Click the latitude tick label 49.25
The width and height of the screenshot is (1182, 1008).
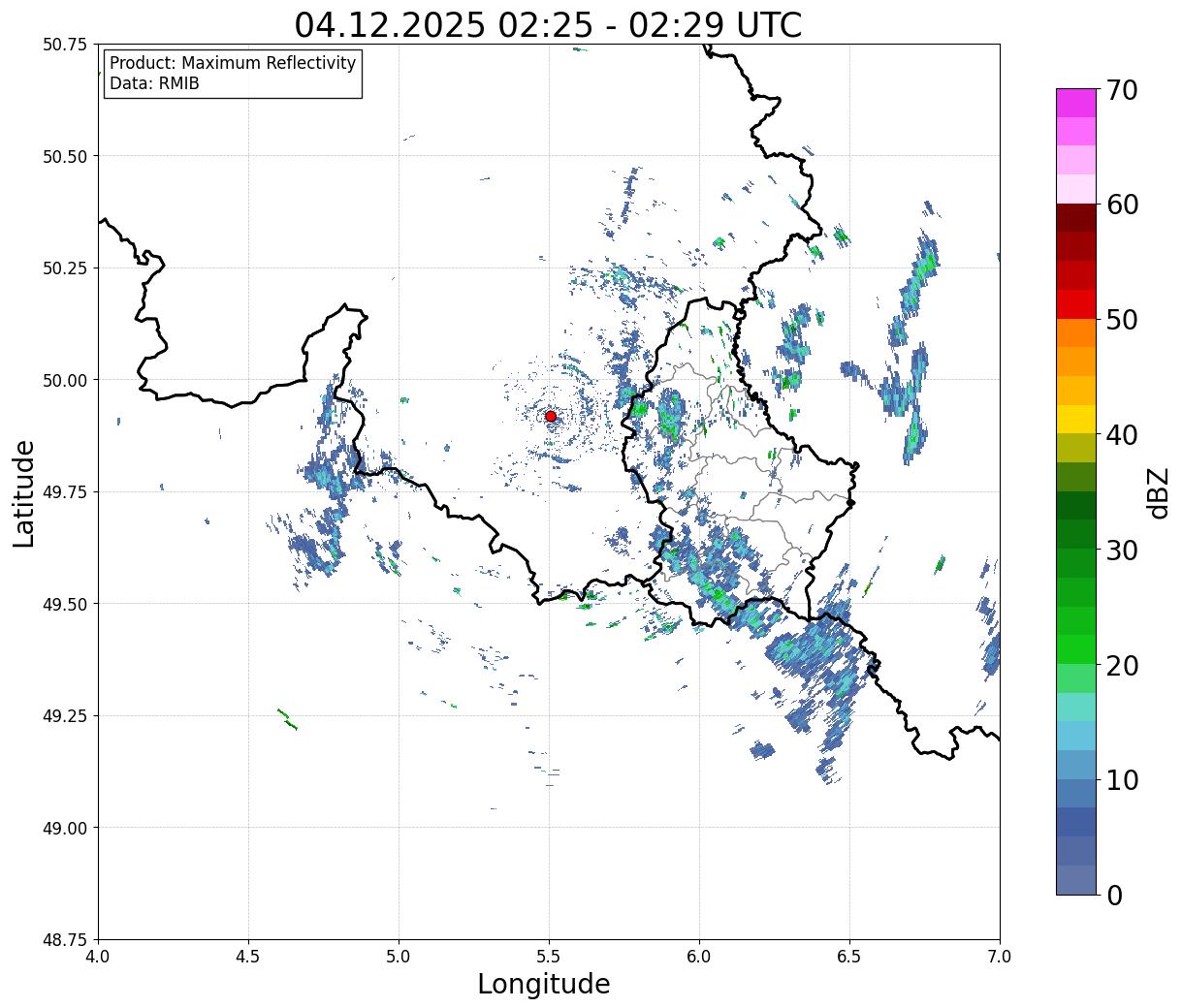[x=65, y=716]
